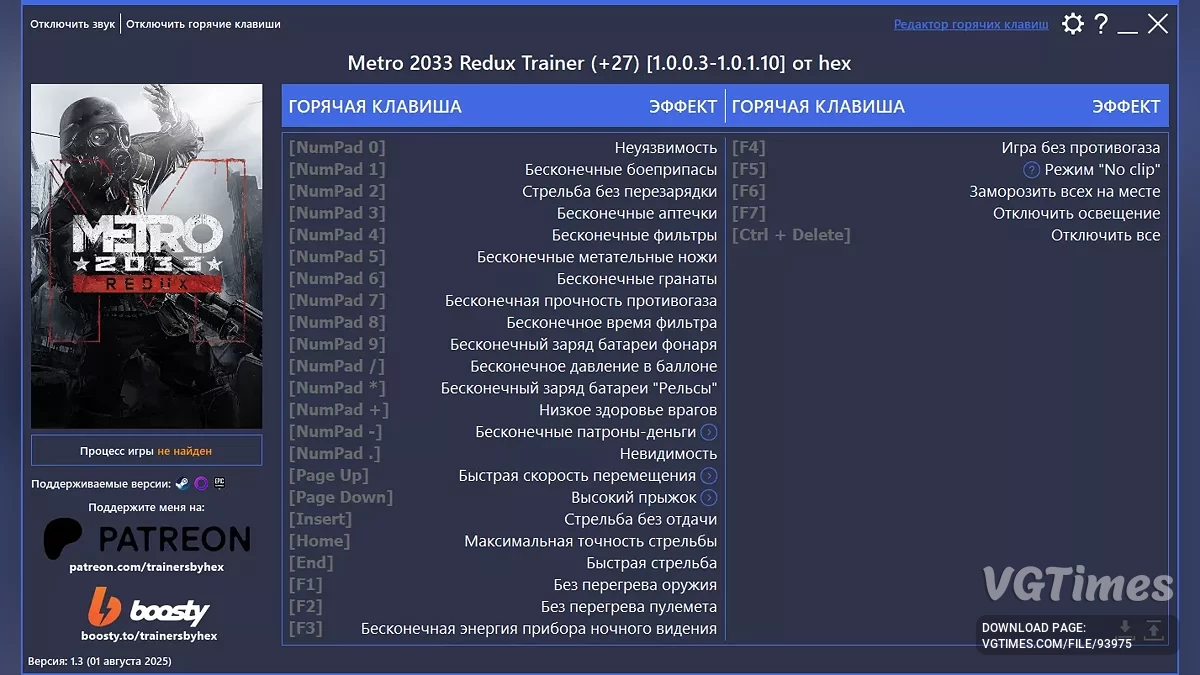Click Отключить горячие клавиши button
Image resolution: width=1200 pixels, height=675 pixels.
pos(203,24)
